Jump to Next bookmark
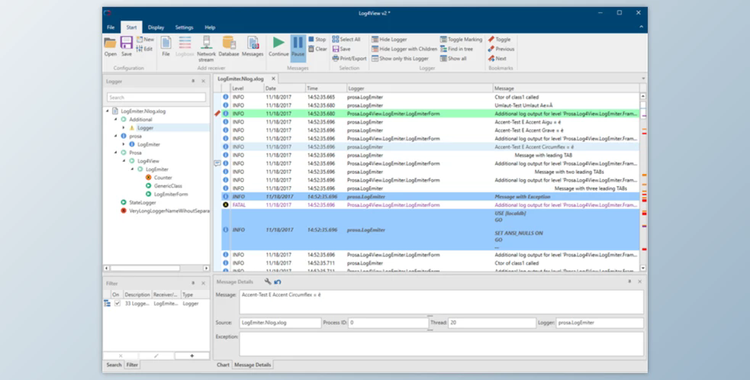This screenshot has width=750, height=380. pyautogui.click(x=497, y=58)
